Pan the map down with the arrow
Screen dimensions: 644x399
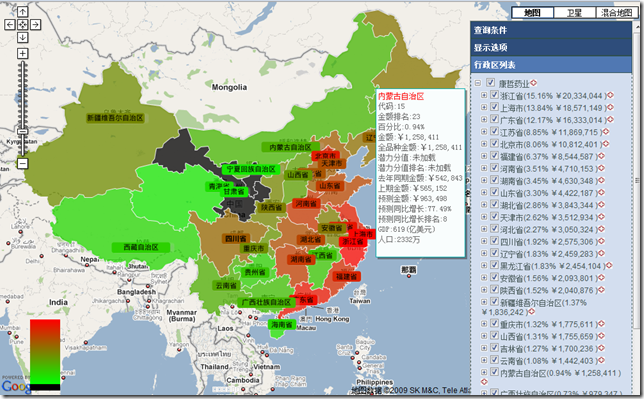tap(23, 37)
